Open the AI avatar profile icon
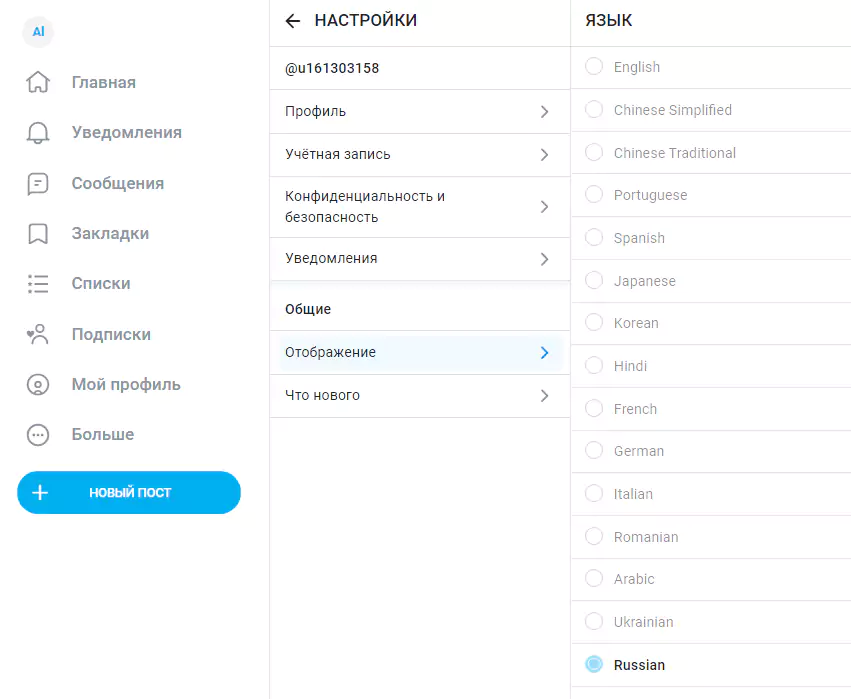The width and height of the screenshot is (851, 699). coord(38,31)
